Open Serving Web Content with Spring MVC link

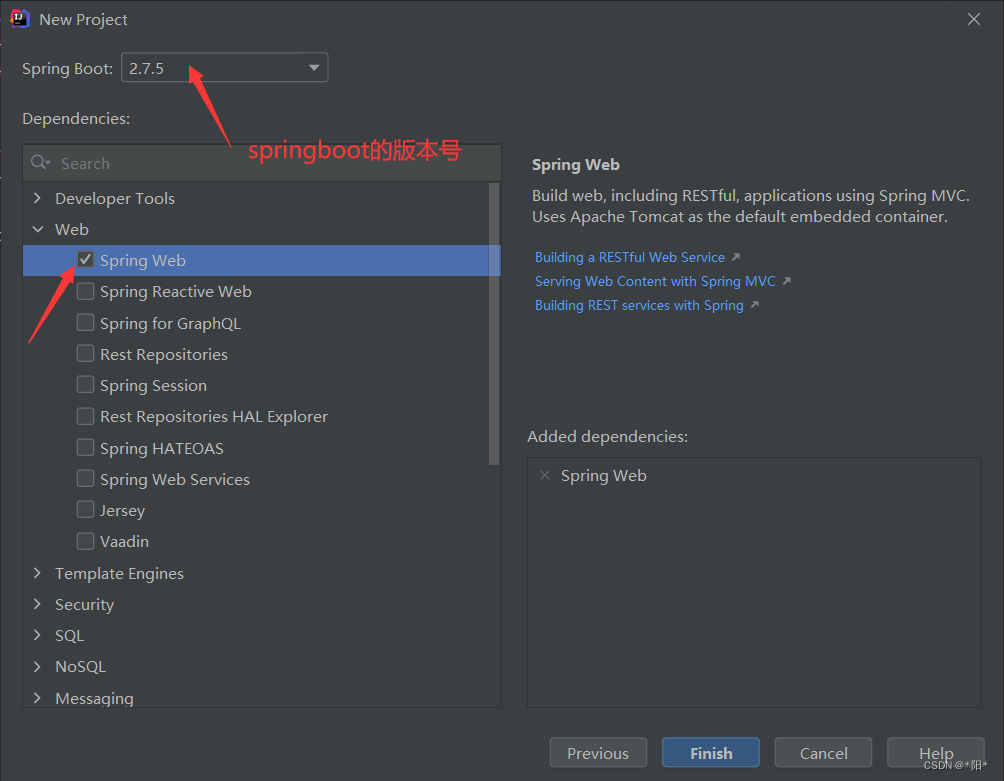tap(655, 282)
